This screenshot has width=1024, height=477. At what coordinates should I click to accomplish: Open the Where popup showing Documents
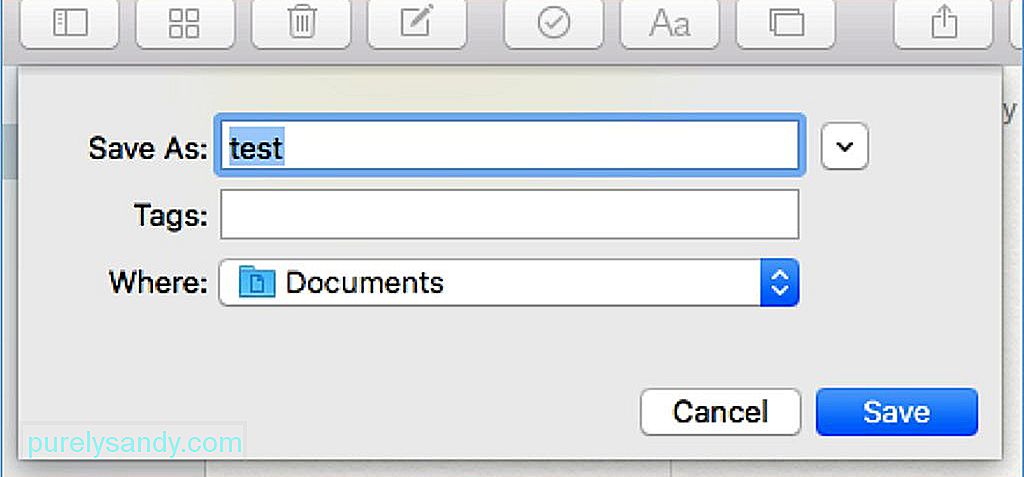(x=509, y=282)
